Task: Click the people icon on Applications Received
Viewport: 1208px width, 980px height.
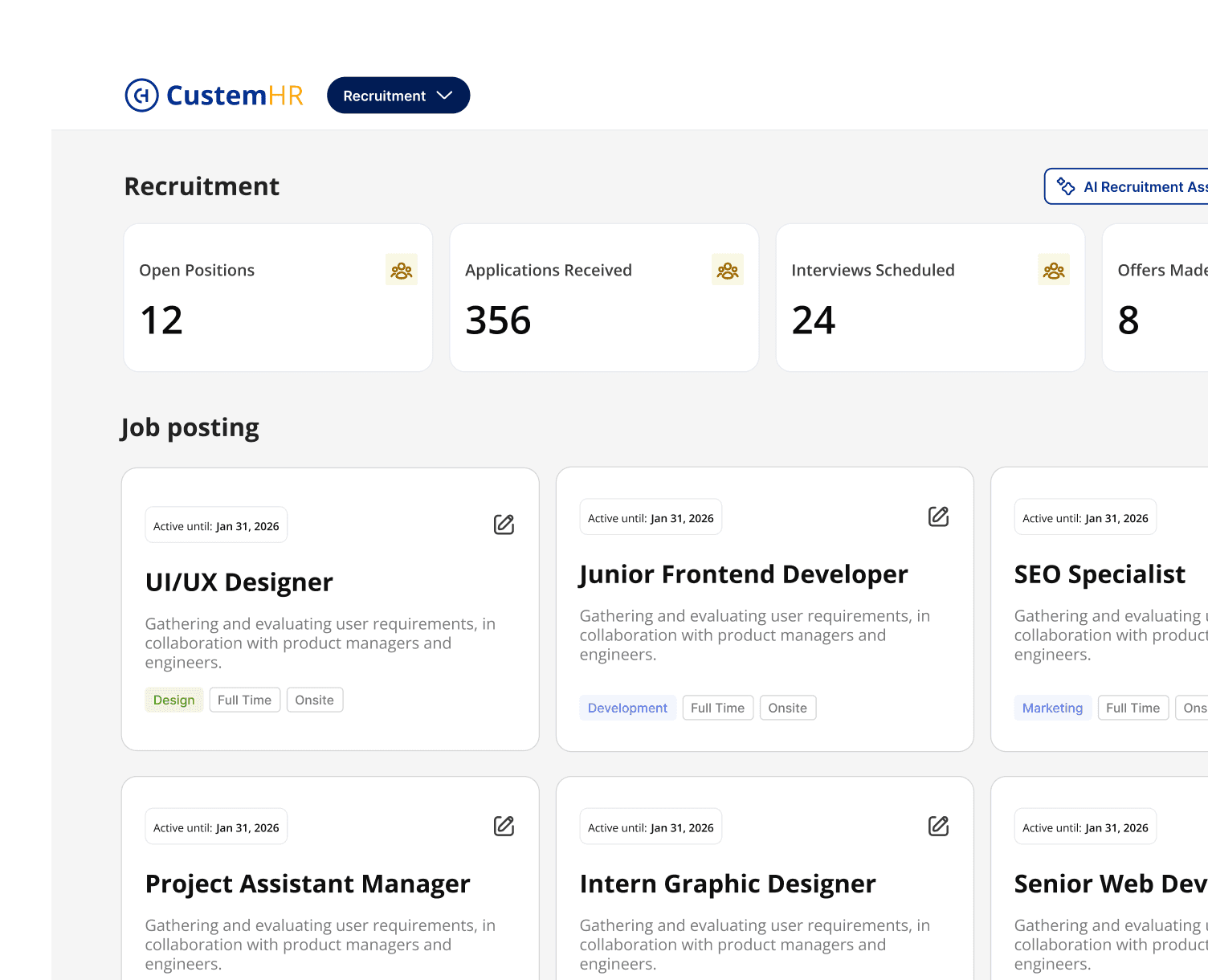Action: point(728,271)
